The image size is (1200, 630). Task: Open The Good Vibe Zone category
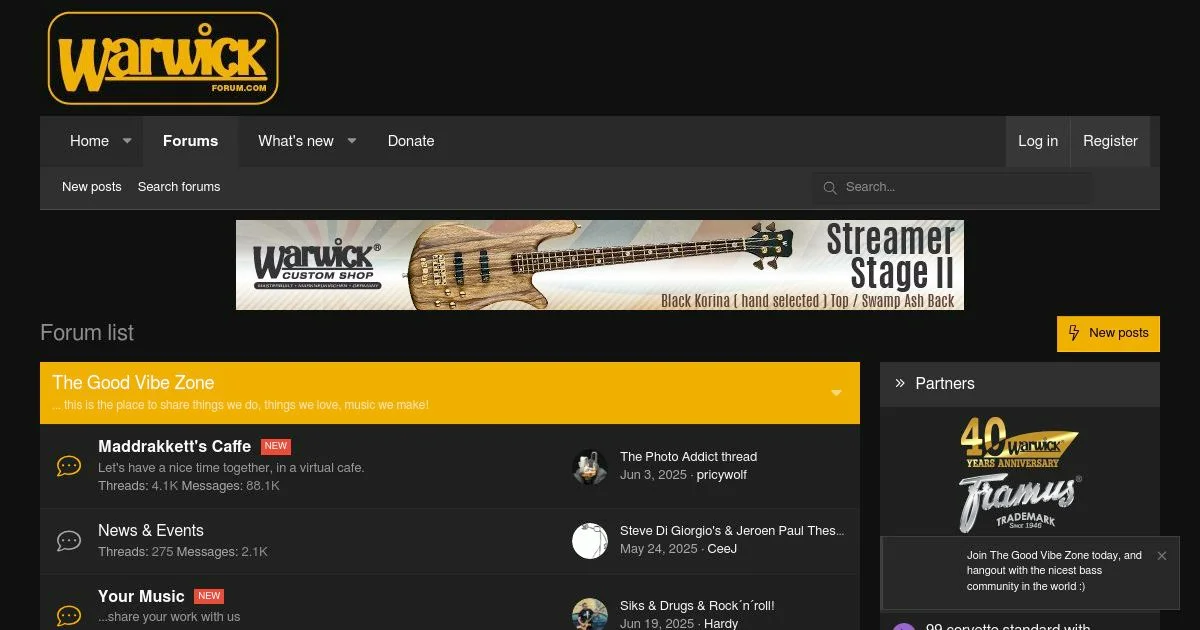coord(133,383)
